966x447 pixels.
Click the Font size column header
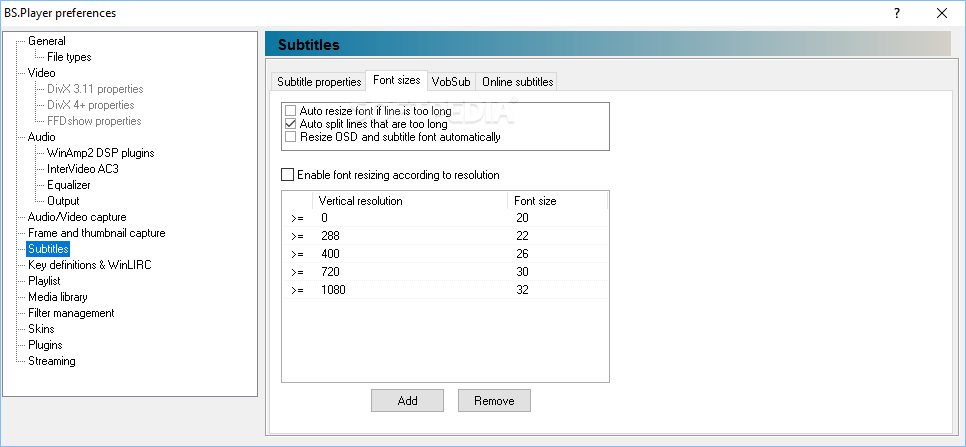pos(558,201)
